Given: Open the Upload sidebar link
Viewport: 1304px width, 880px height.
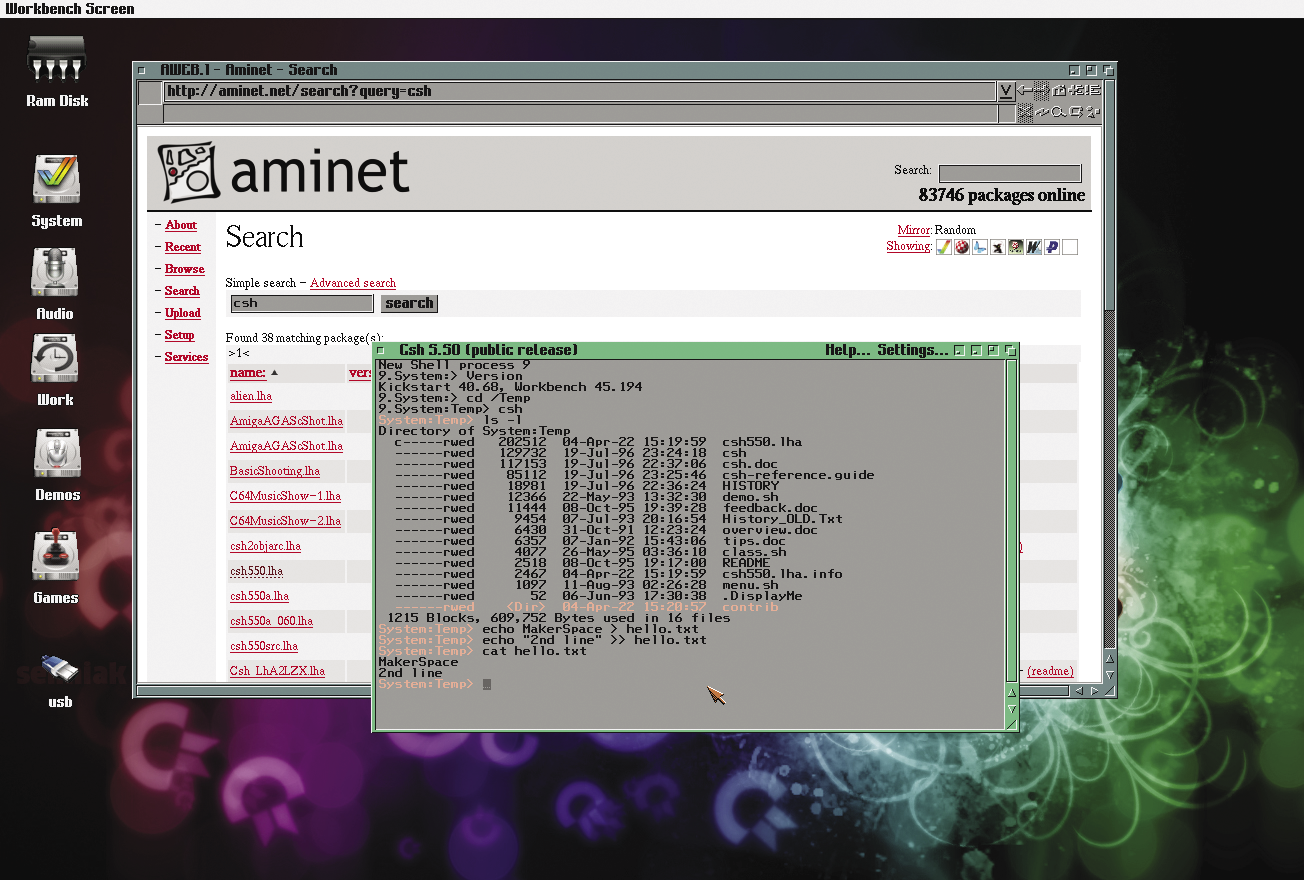Looking at the screenshot, I should [183, 313].
